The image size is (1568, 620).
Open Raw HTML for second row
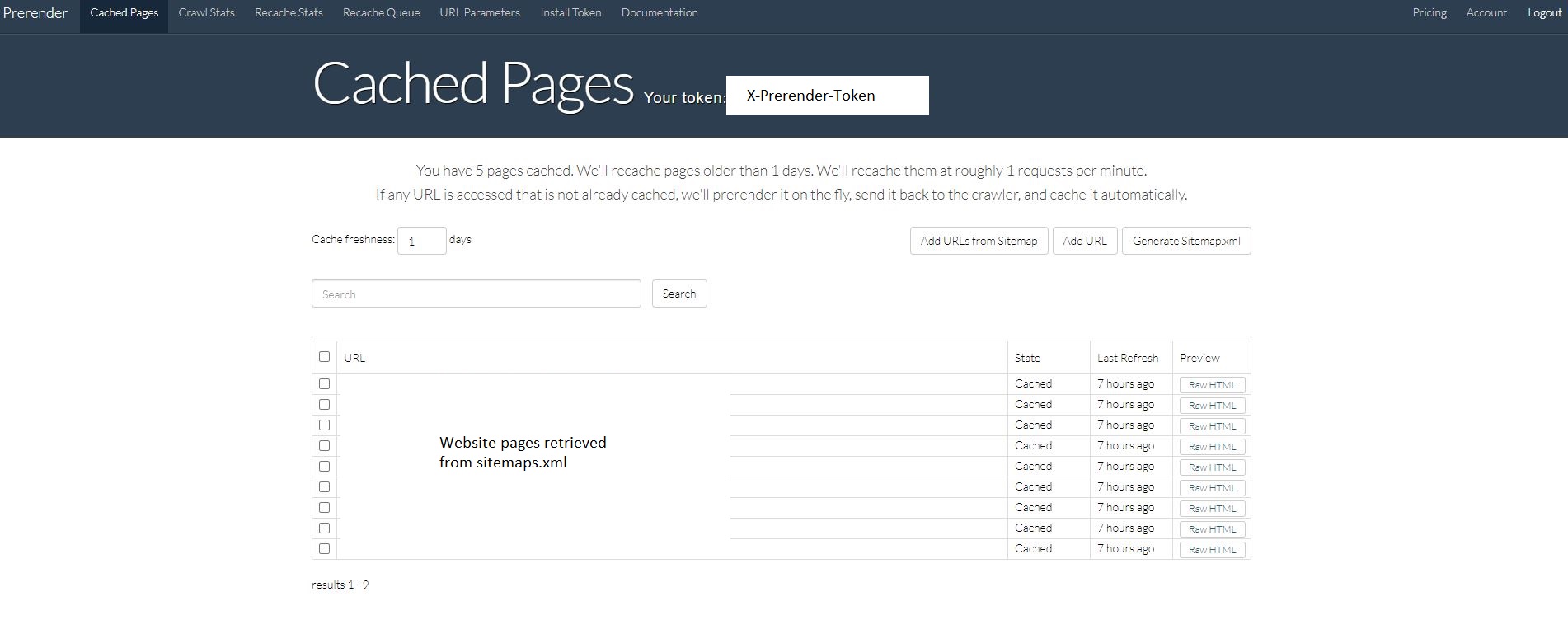click(x=1212, y=406)
